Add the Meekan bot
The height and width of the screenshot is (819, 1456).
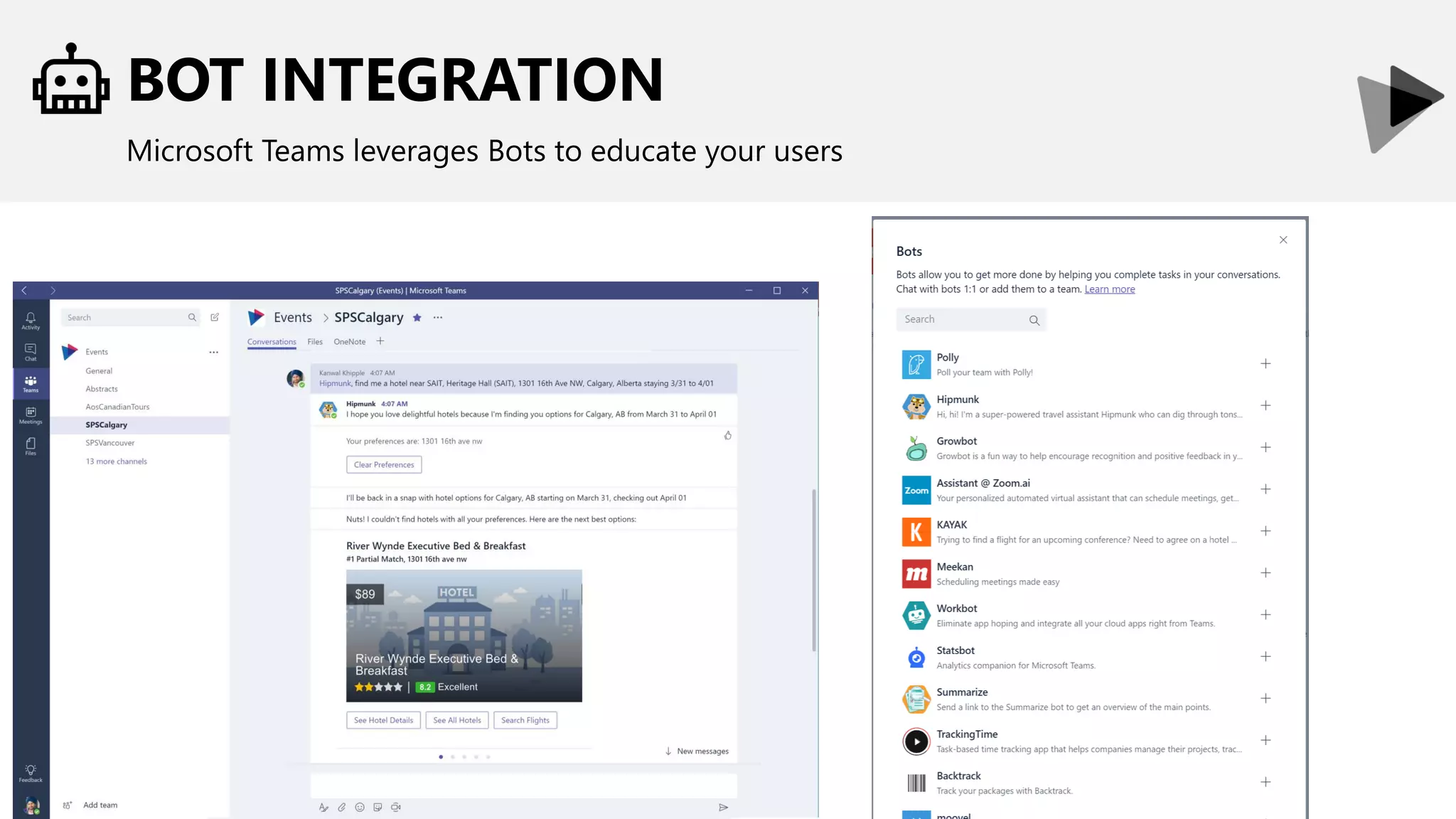point(1265,572)
